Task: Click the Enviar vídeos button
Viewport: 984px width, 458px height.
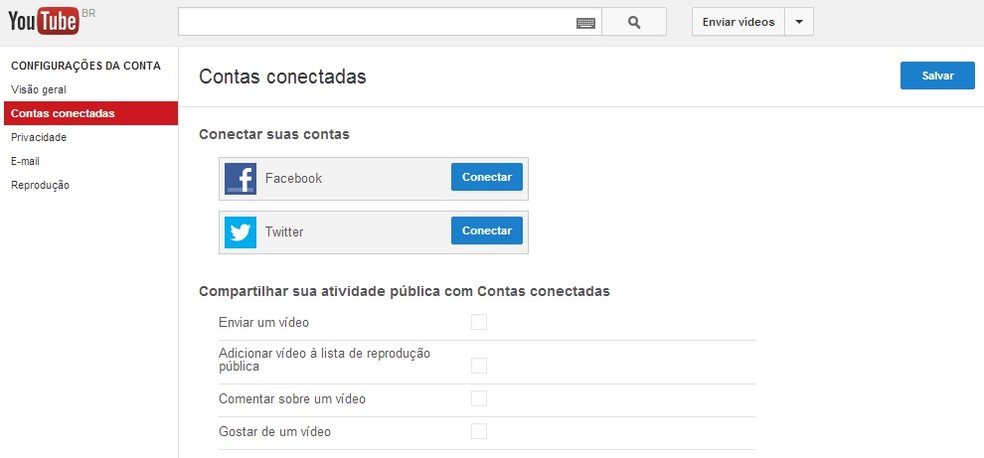Action: tap(738, 22)
